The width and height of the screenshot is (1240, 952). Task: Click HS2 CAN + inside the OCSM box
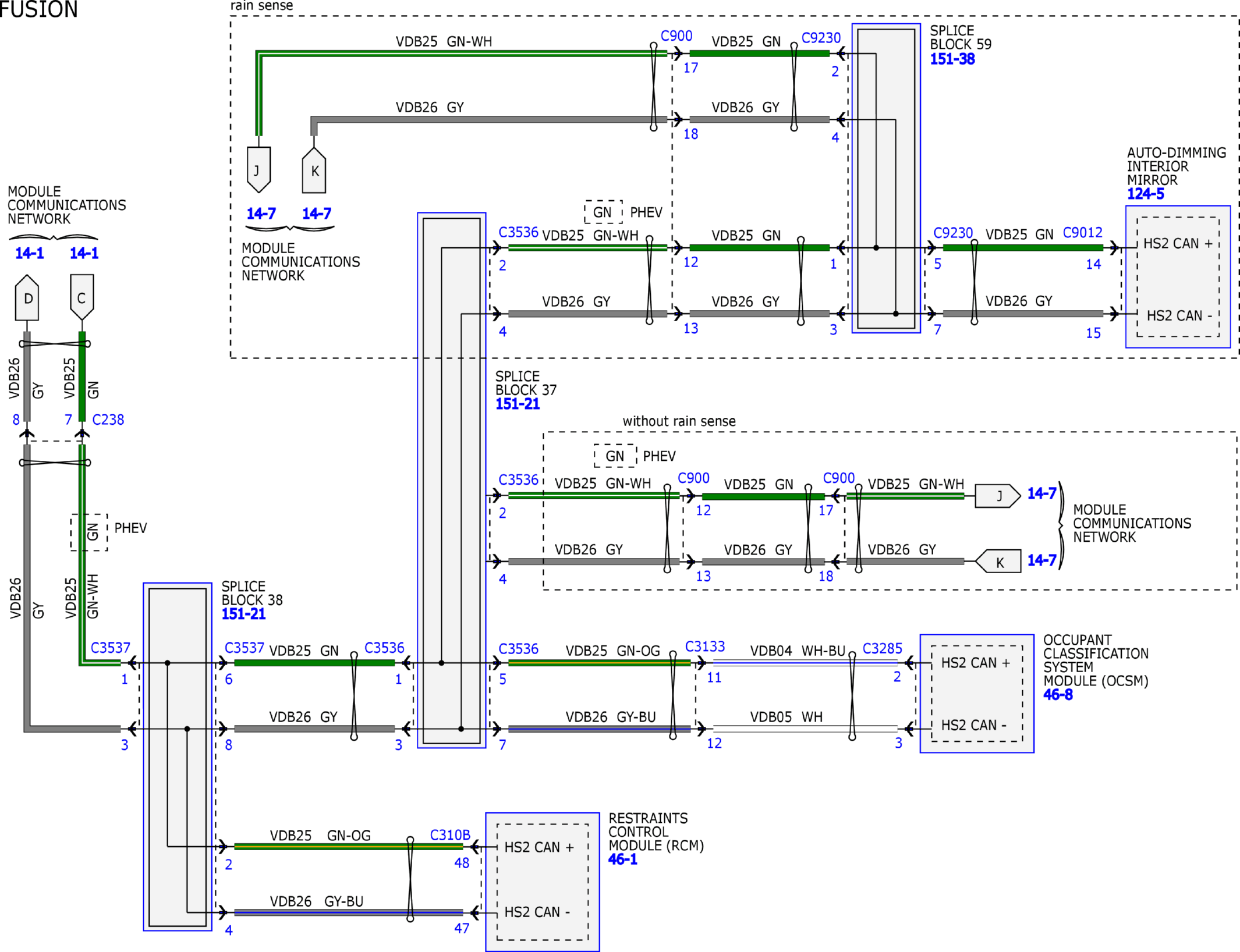pos(975,663)
